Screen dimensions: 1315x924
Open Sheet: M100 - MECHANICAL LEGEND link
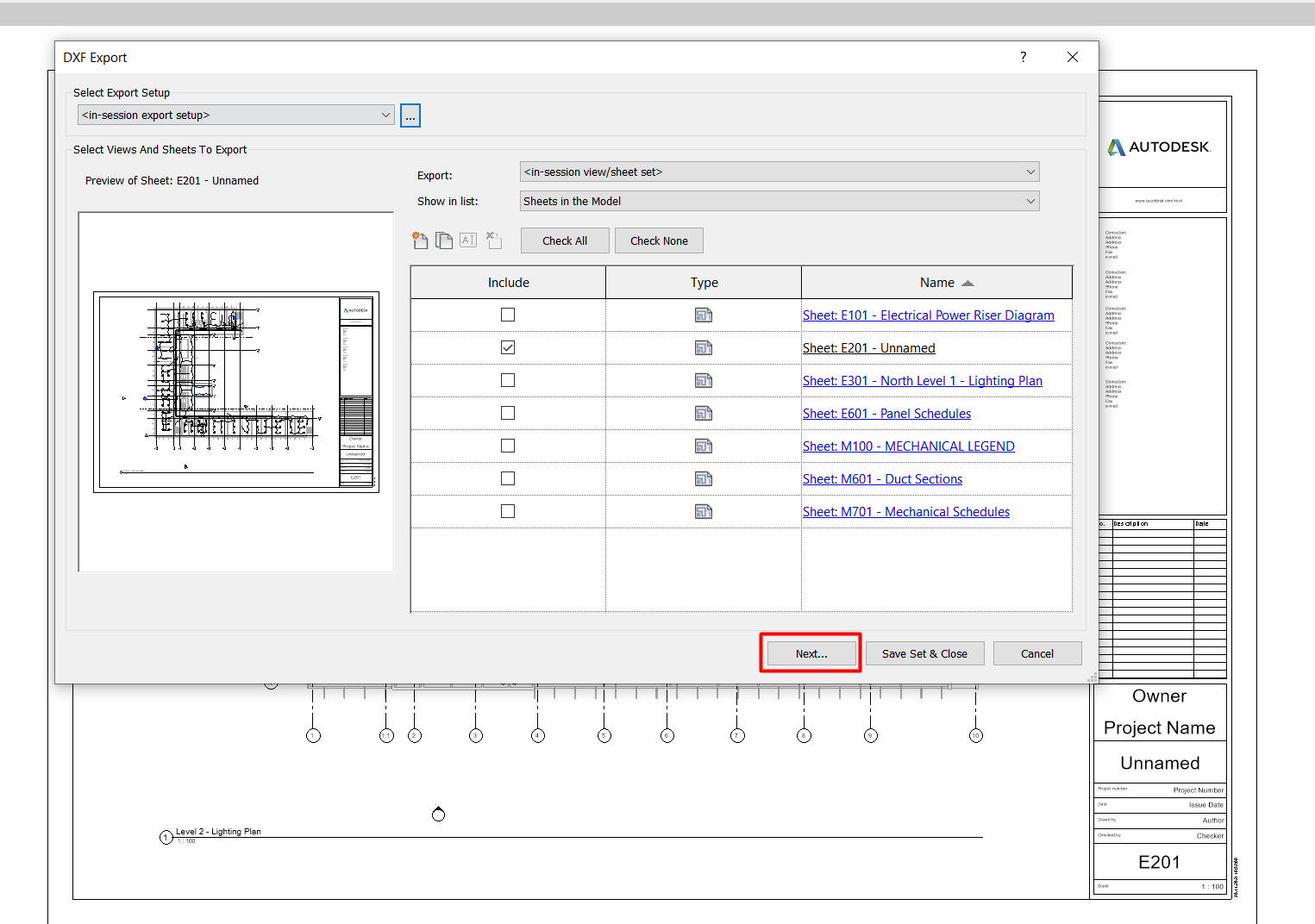coord(908,446)
